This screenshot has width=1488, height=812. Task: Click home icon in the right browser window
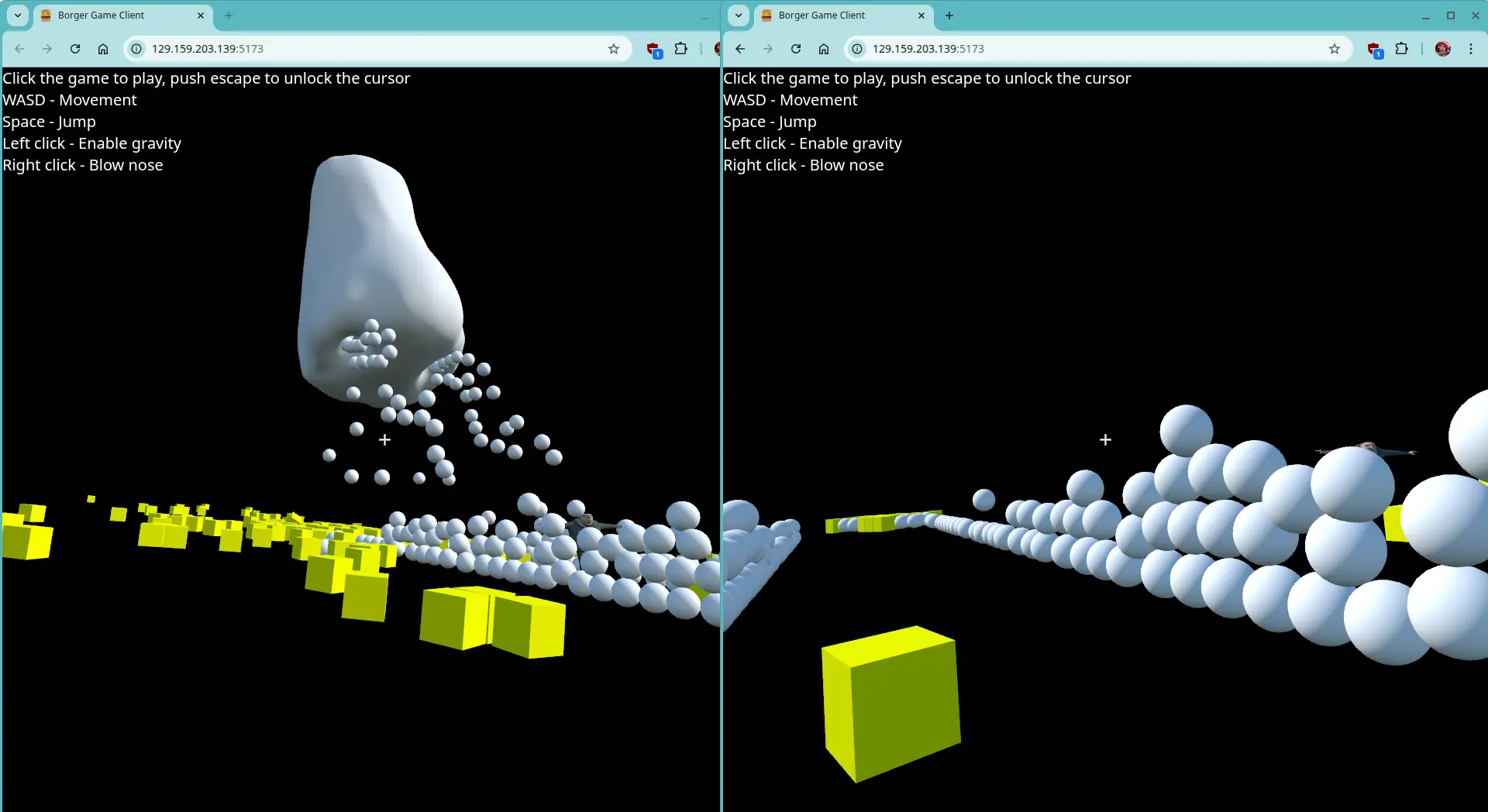824,49
